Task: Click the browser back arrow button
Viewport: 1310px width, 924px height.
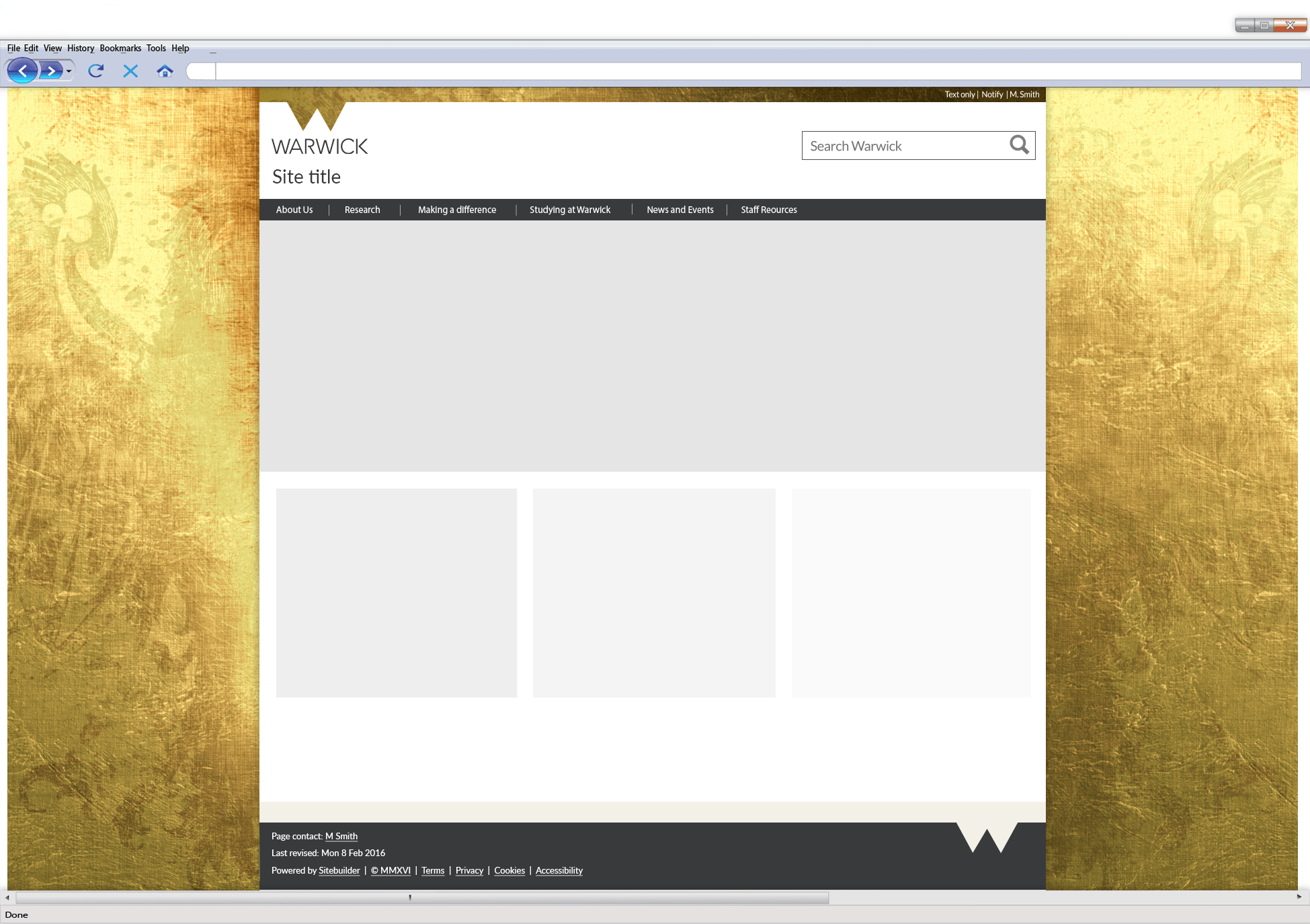Action: [x=22, y=71]
